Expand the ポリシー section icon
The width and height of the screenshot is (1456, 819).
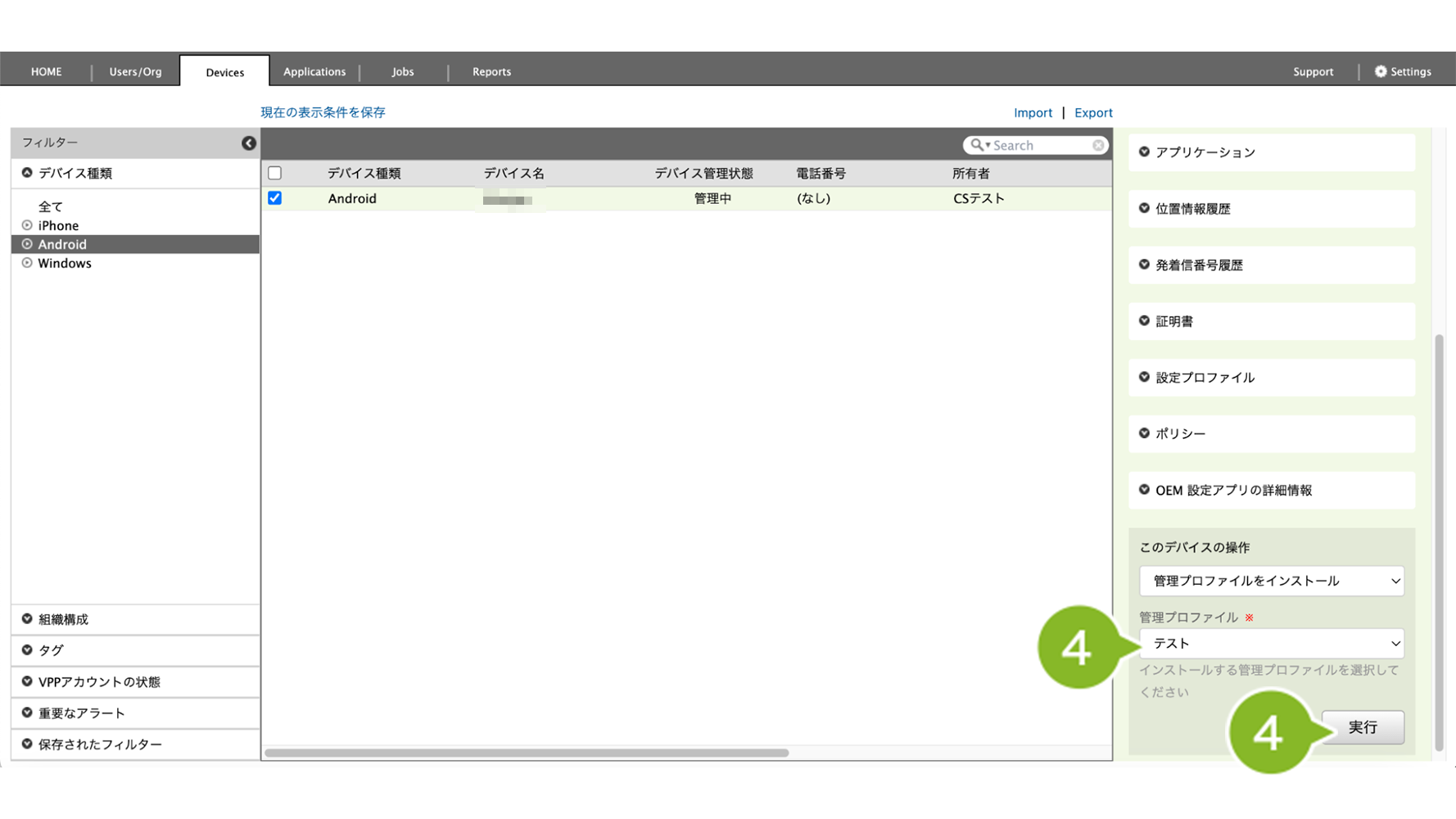pyautogui.click(x=1144, y=433)
